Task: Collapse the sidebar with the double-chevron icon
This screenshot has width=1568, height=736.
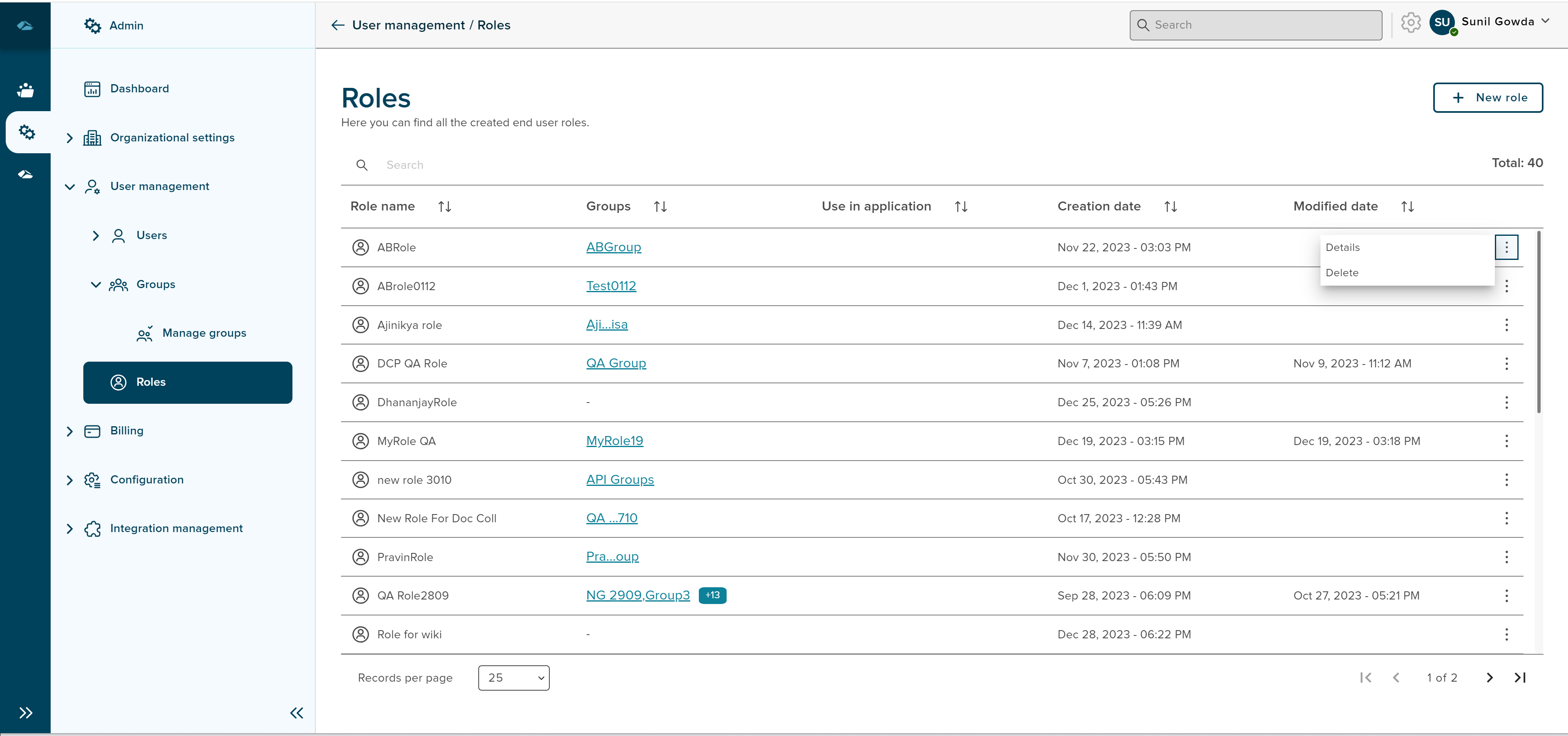Action: click(297, 713)
